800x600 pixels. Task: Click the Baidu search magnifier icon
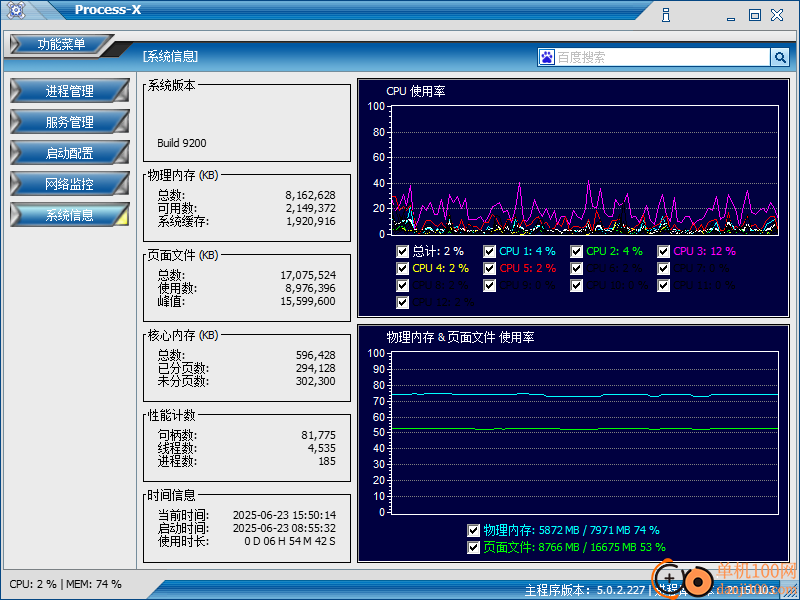(780, 57)
